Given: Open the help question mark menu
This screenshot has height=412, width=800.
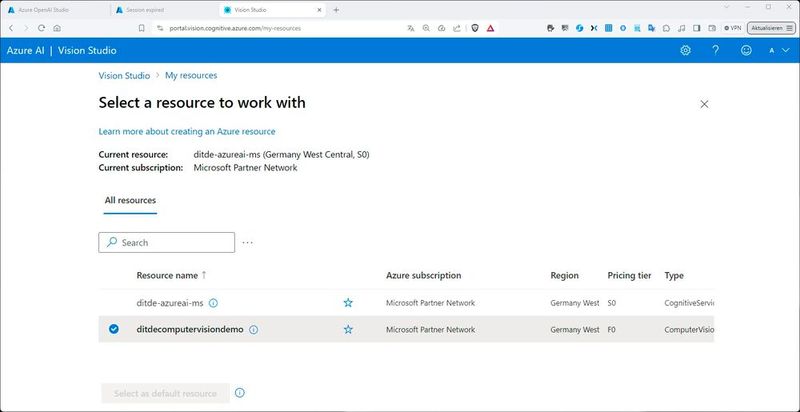Looking at the screenshot, I should [x=716, y=50].
